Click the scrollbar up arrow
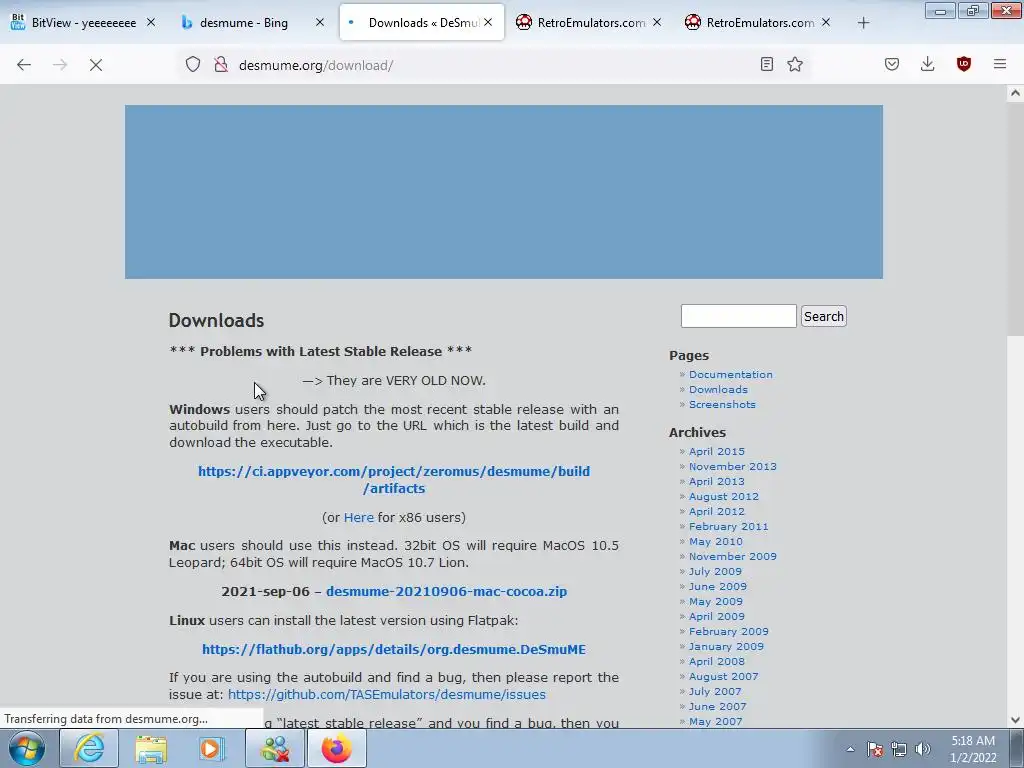Image resolution: width=1024 pixels, height=768 pixels. pos(1015,93)
